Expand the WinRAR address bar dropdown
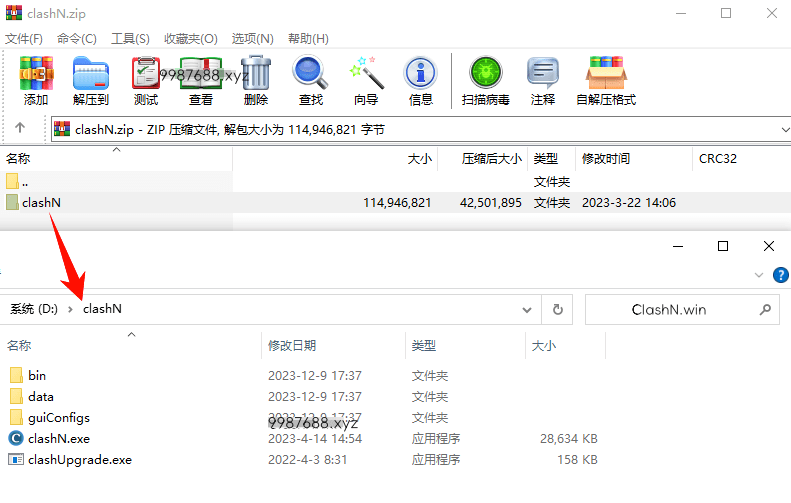 click(784, 130)
